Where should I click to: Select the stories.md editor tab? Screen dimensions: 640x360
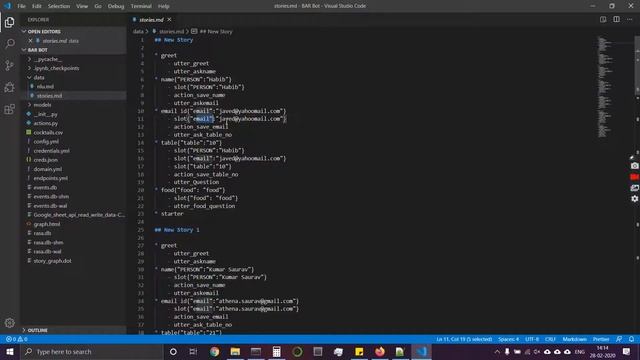point(151,19)
